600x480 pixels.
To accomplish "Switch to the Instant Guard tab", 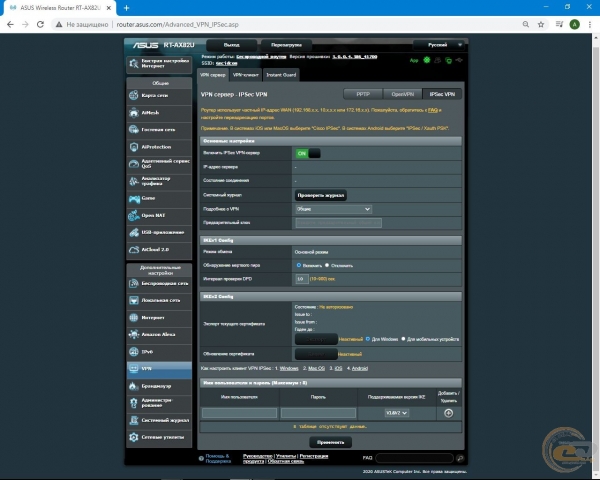I will (281, 75).
